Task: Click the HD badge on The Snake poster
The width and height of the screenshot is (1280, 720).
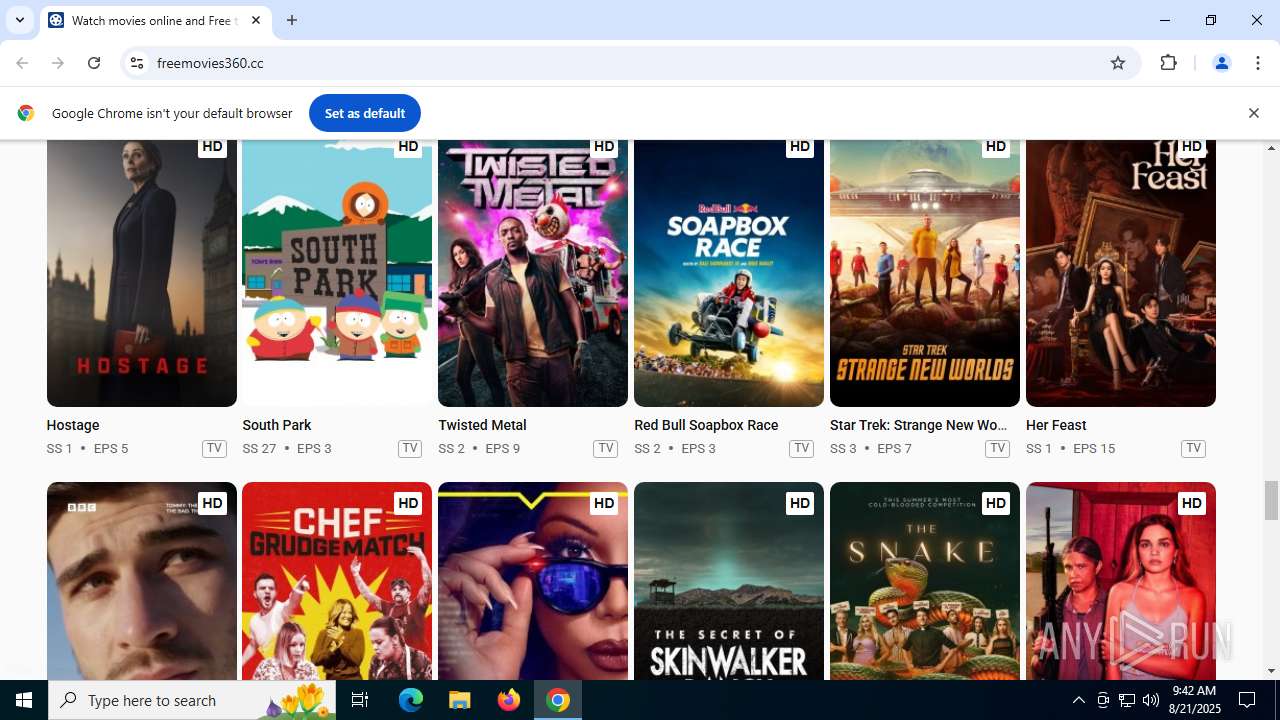Action: (x=995, y=503)
